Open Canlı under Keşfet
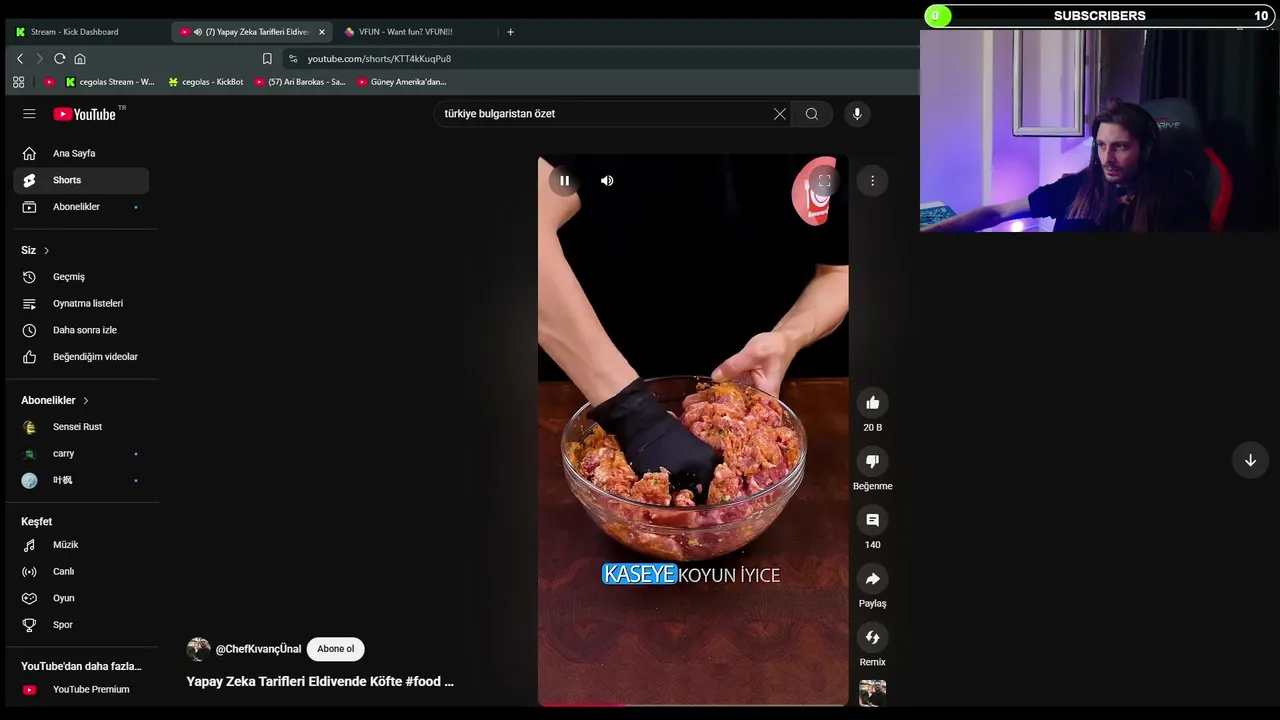 (81, 571)
